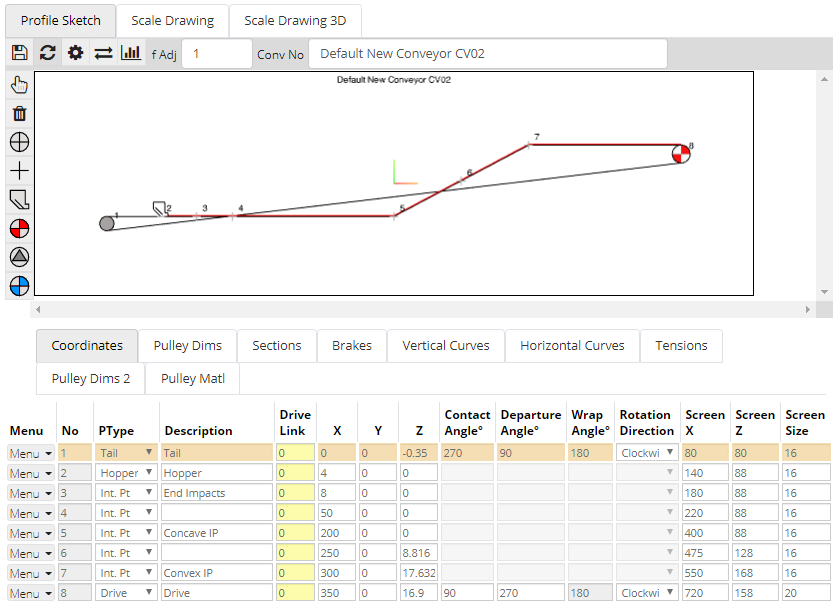Click the refresh arrows icon in toolbar
840x609 pixels.
(47, 53)
